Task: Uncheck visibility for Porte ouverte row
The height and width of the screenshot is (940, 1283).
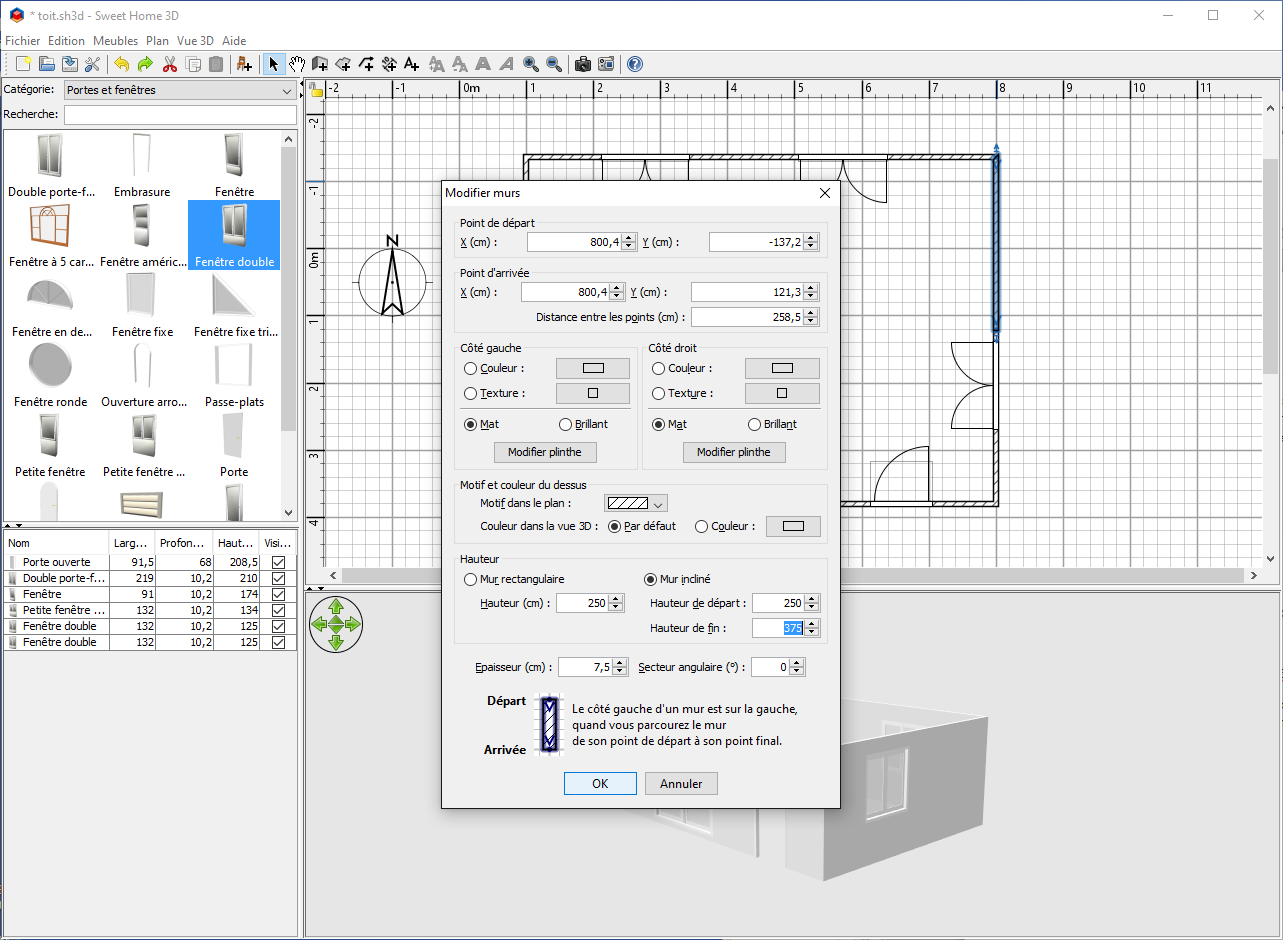Action: (278, 562)
